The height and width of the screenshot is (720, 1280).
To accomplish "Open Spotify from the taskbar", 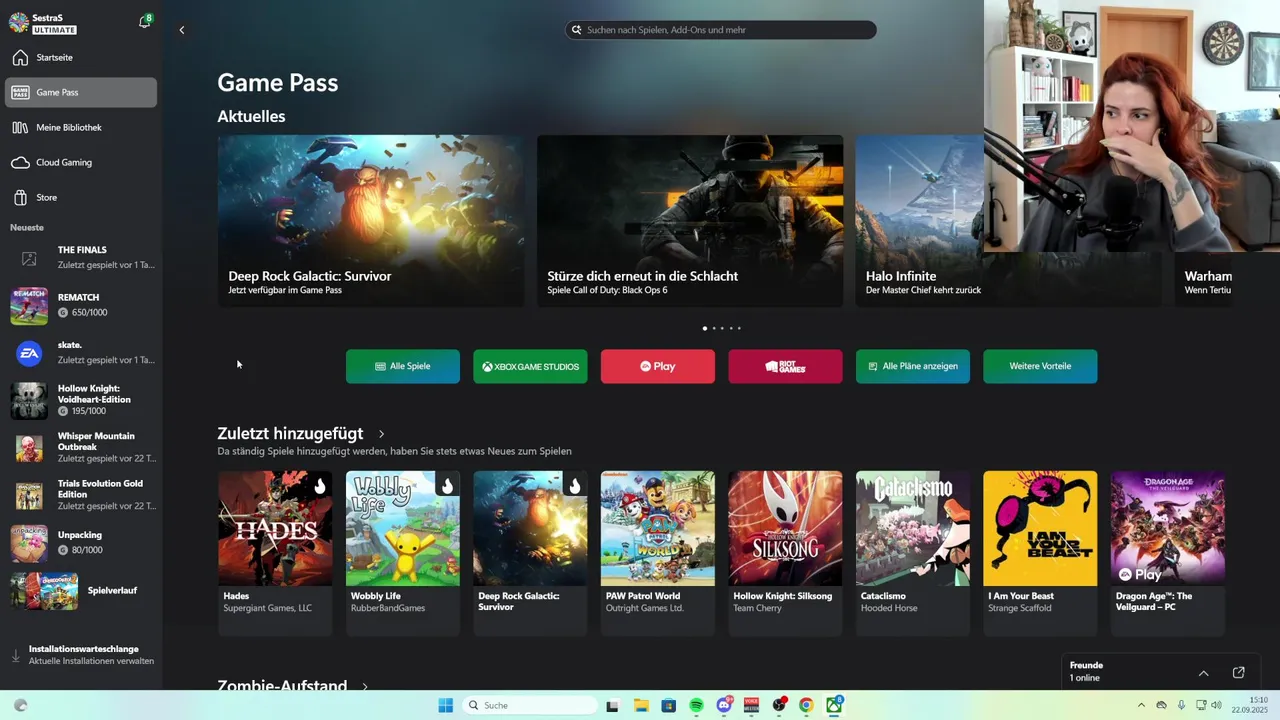I will pyautogui.click(x=696, y=705).
